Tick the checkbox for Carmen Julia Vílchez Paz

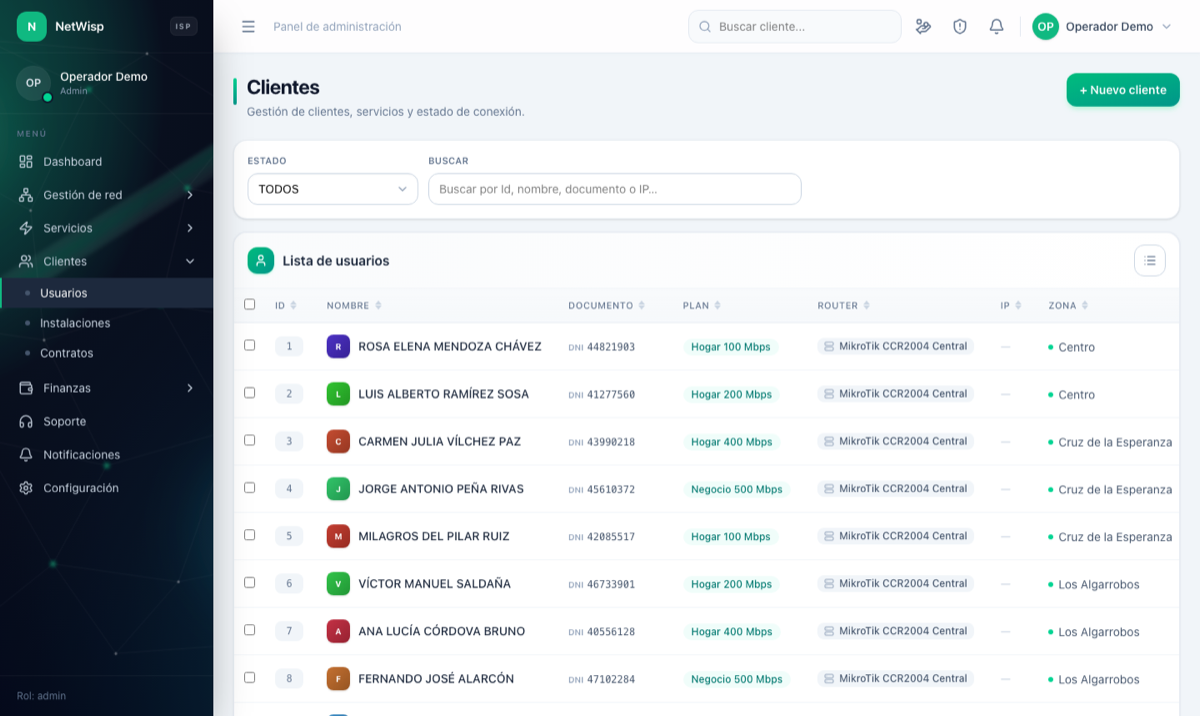point(250,440)
